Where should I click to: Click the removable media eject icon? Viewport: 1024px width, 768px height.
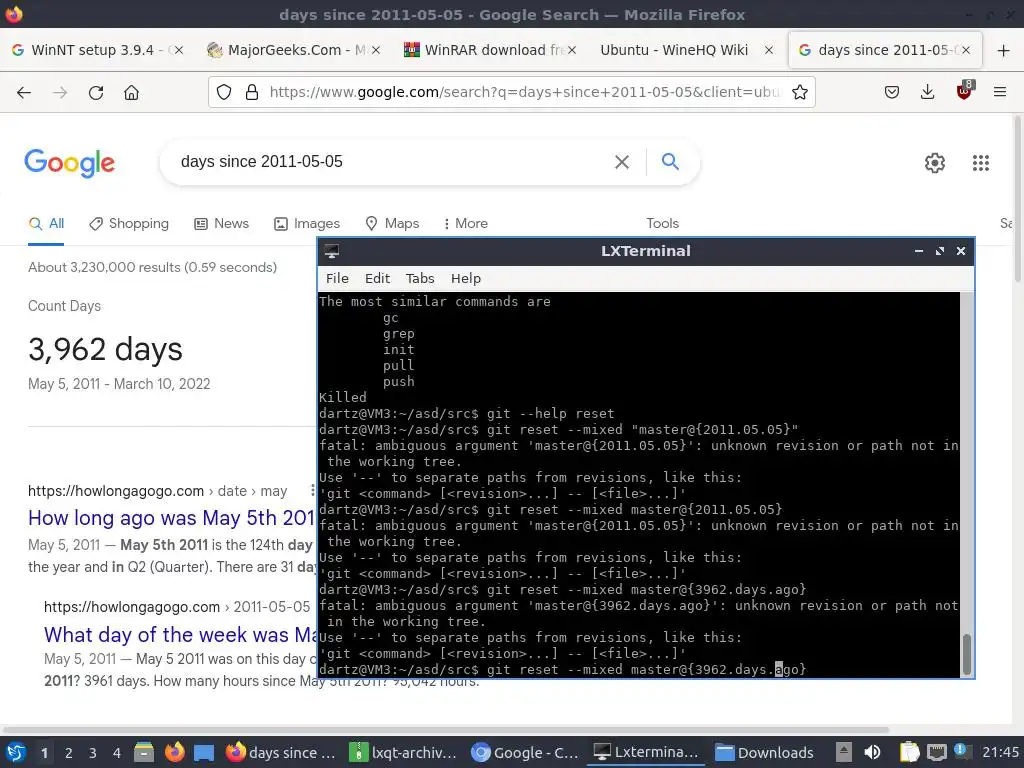click(844, 752)
